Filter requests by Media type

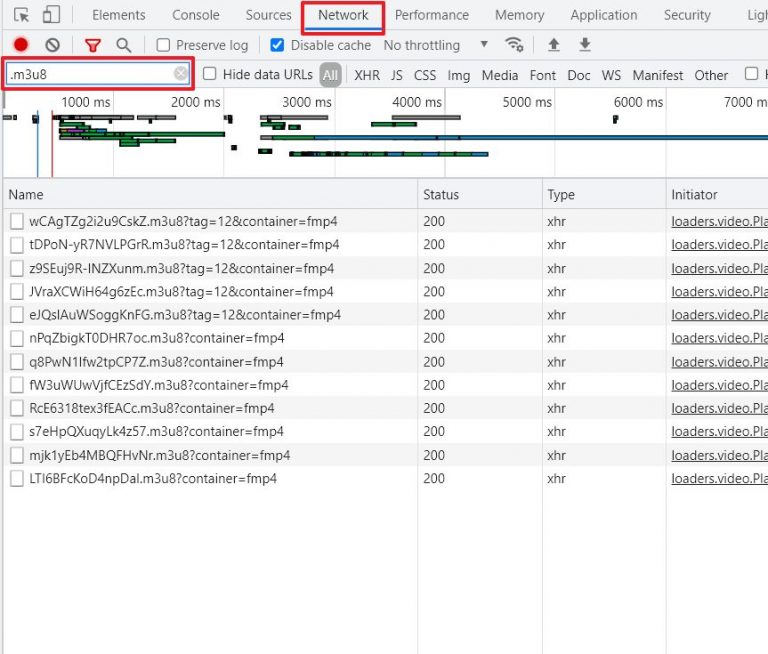(x=499, y=75)
